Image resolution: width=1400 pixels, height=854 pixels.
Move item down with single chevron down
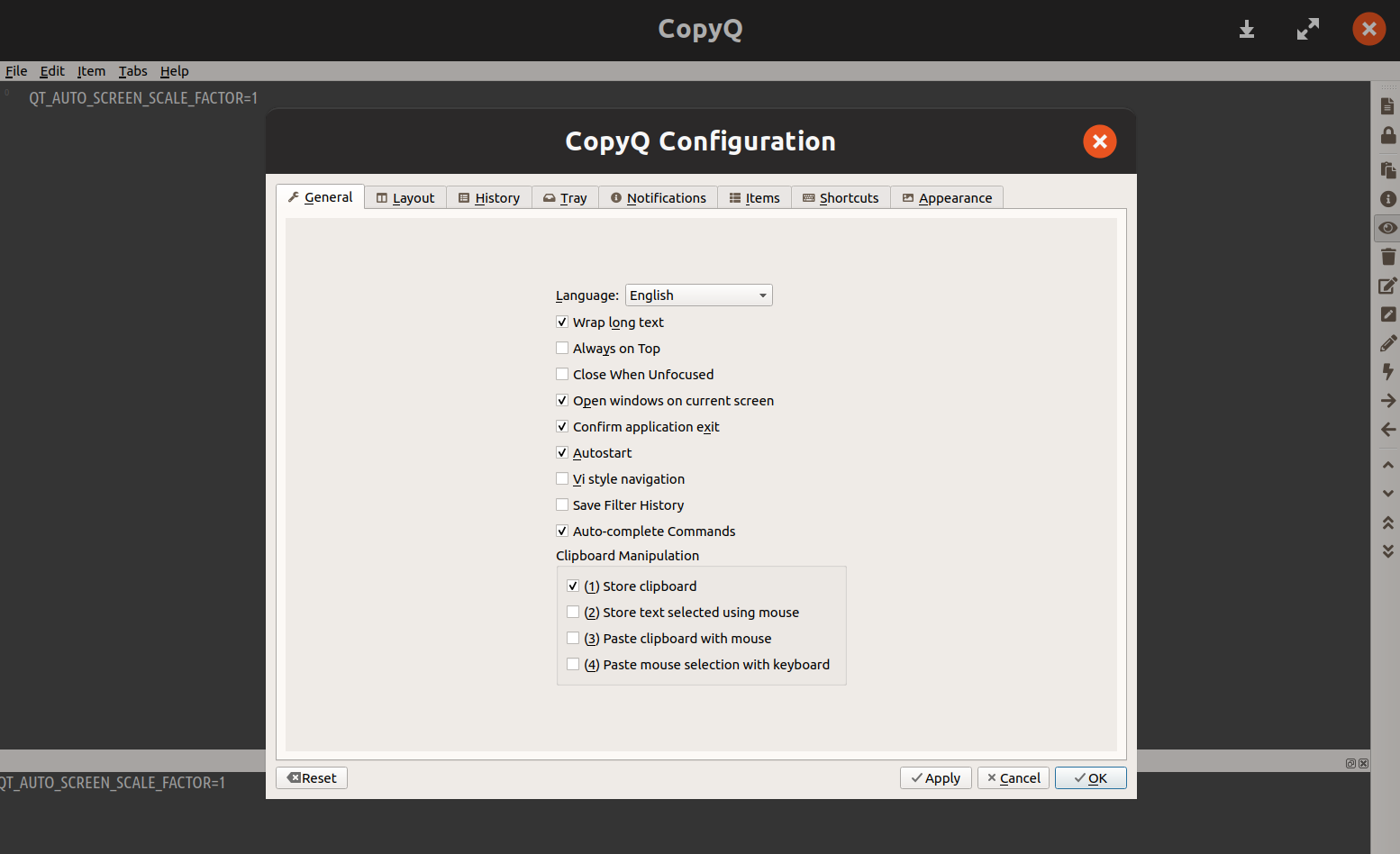[x=1387, y=494]
